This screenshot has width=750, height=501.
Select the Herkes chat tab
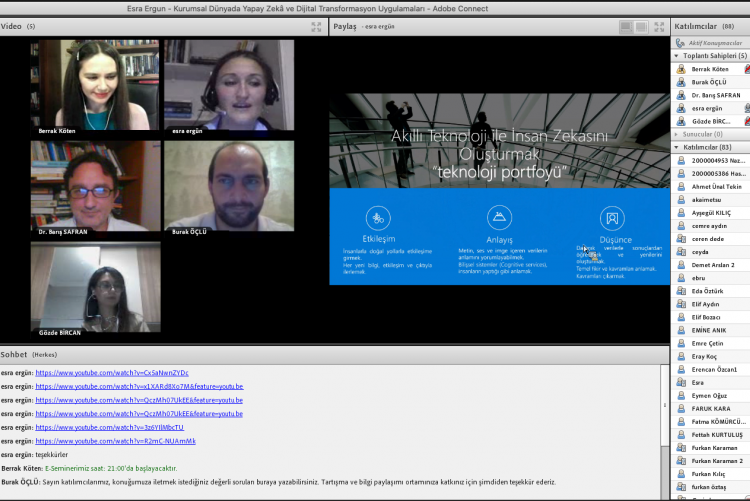45,354
